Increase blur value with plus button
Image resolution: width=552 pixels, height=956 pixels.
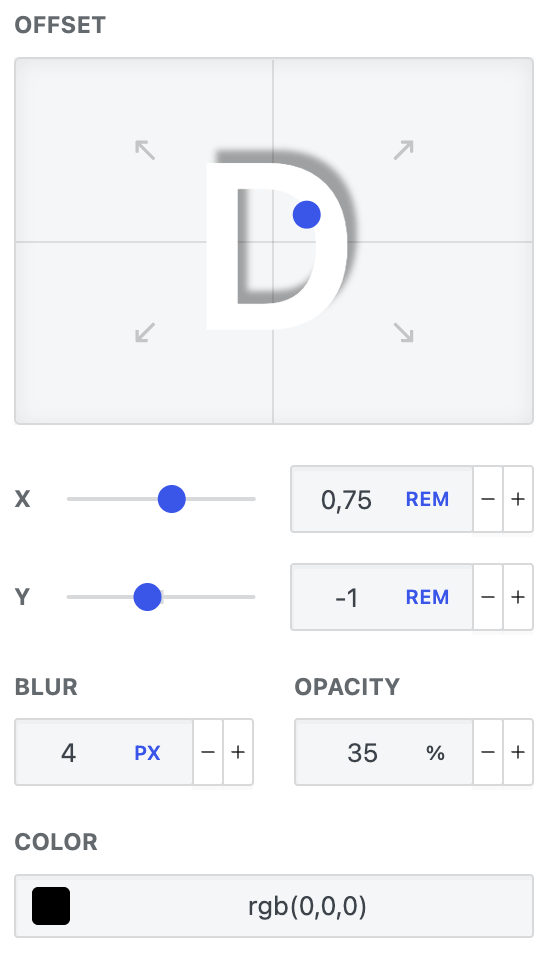coord(238,752)
